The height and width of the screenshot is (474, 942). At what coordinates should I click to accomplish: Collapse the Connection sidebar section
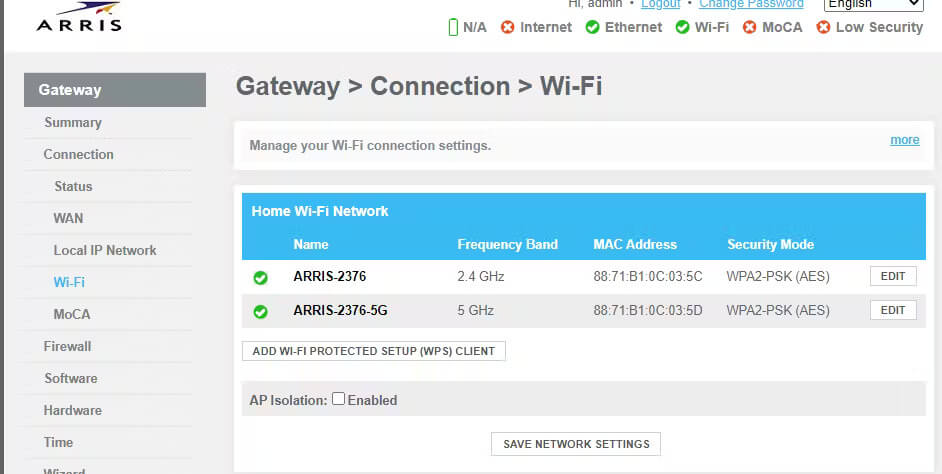[x=78, y=154]
